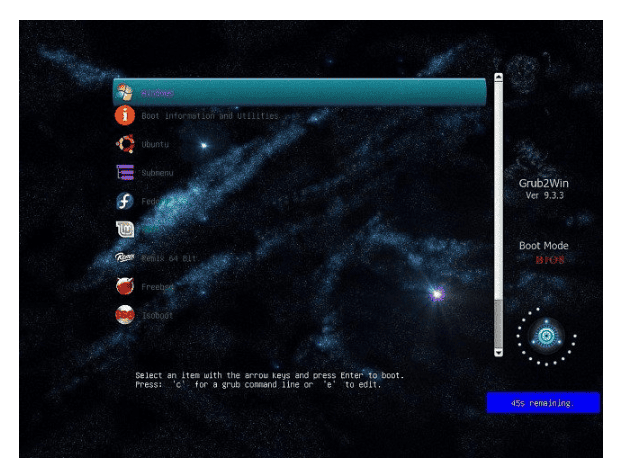This screenshot has width=622, height=475.
Task: Pick the Freebsd entry text
Action: pos(157,287)
